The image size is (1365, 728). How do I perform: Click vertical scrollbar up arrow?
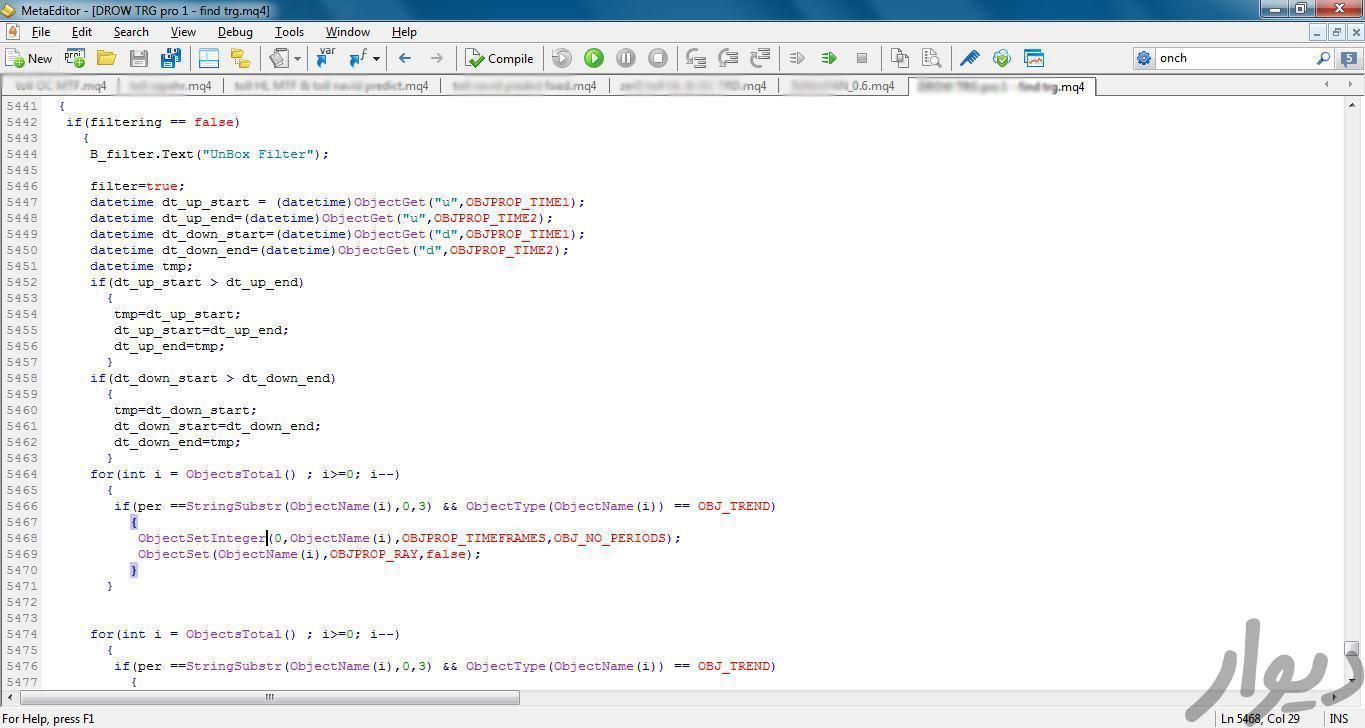point(1352,105)
